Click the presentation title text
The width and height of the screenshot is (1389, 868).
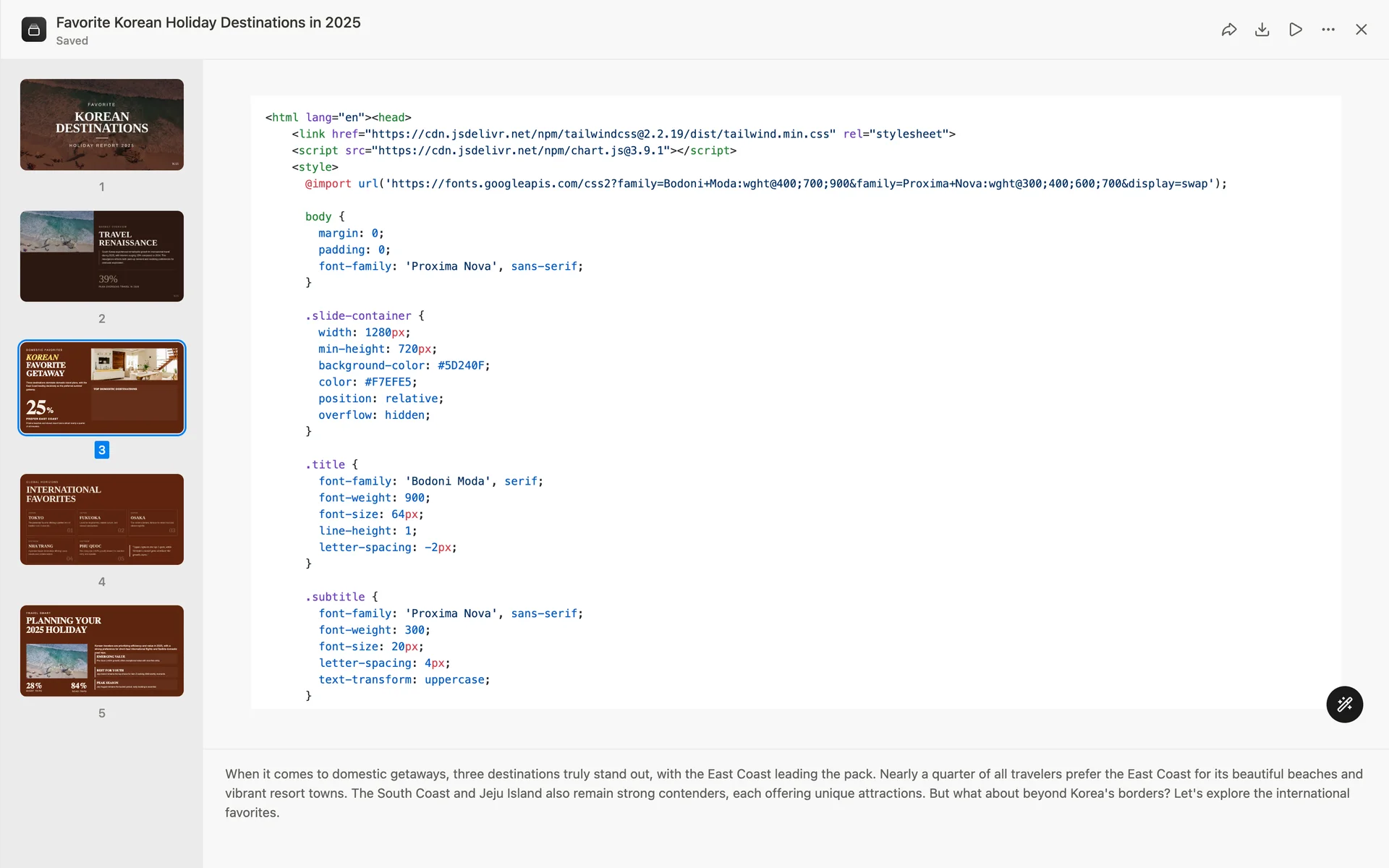click(208, 22)
